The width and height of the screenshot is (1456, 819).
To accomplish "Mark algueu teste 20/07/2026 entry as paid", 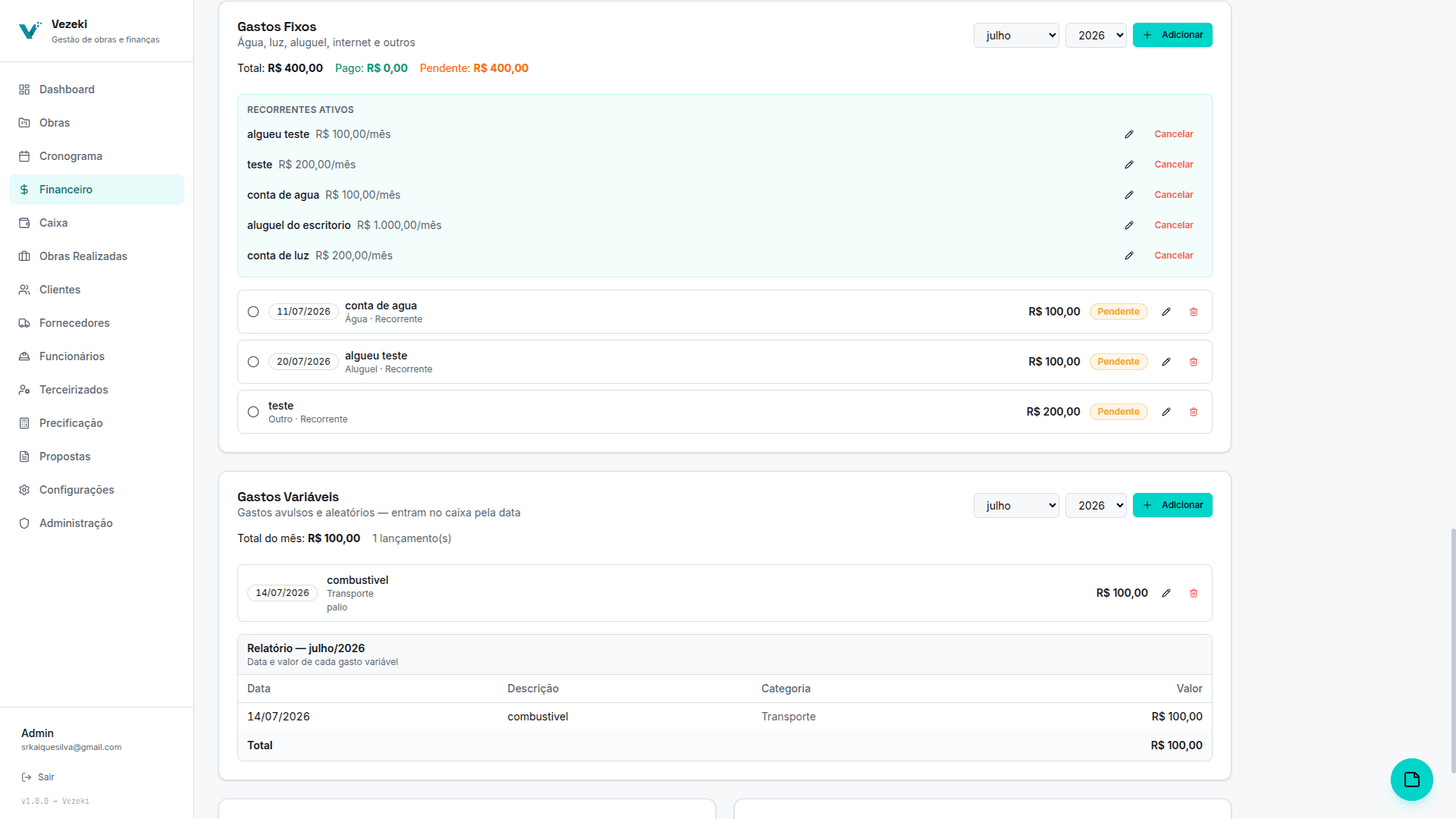I will coord(253,362).
